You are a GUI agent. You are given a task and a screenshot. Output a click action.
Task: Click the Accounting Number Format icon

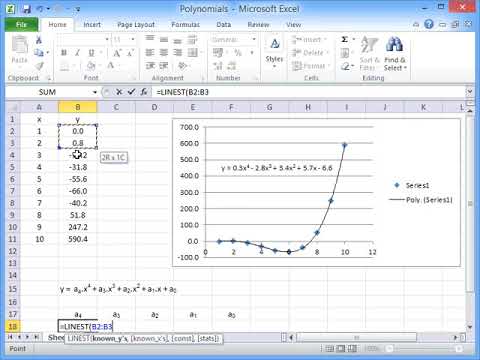[x=218, y=53]
